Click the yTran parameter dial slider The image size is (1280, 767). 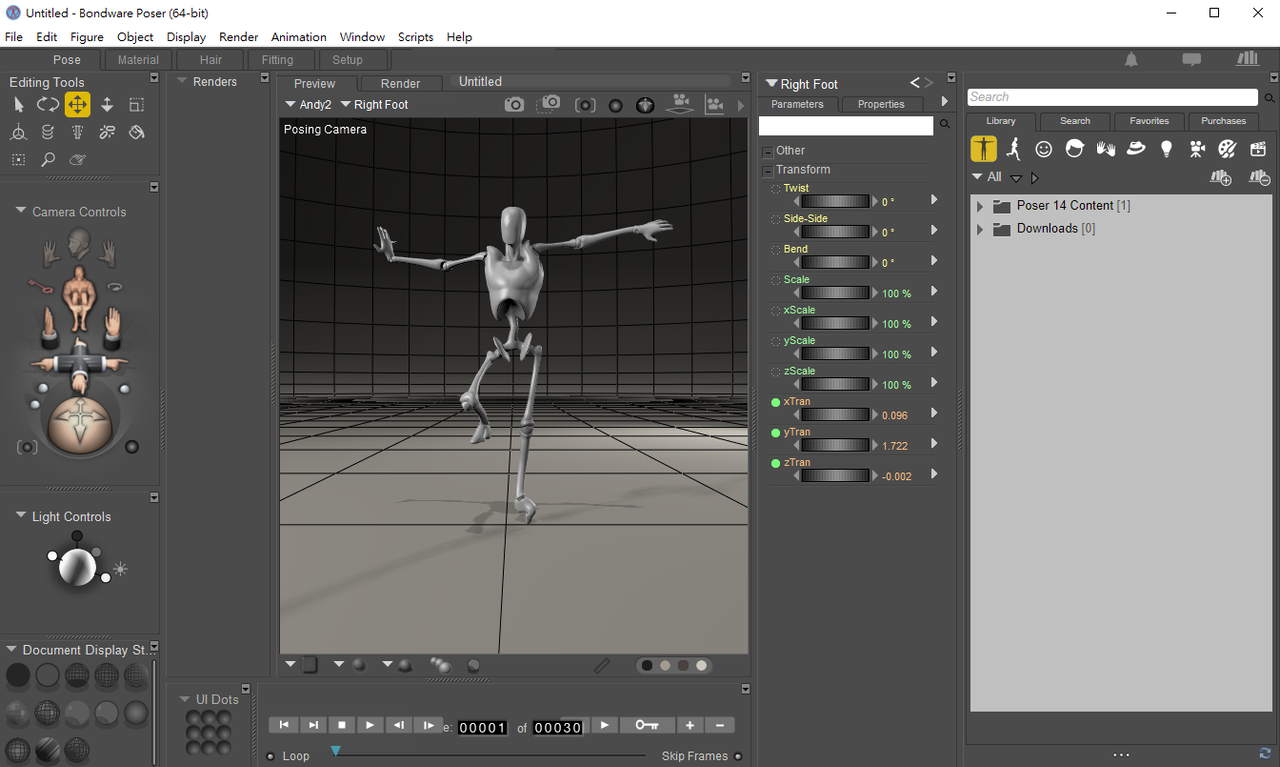click(836, 445)
